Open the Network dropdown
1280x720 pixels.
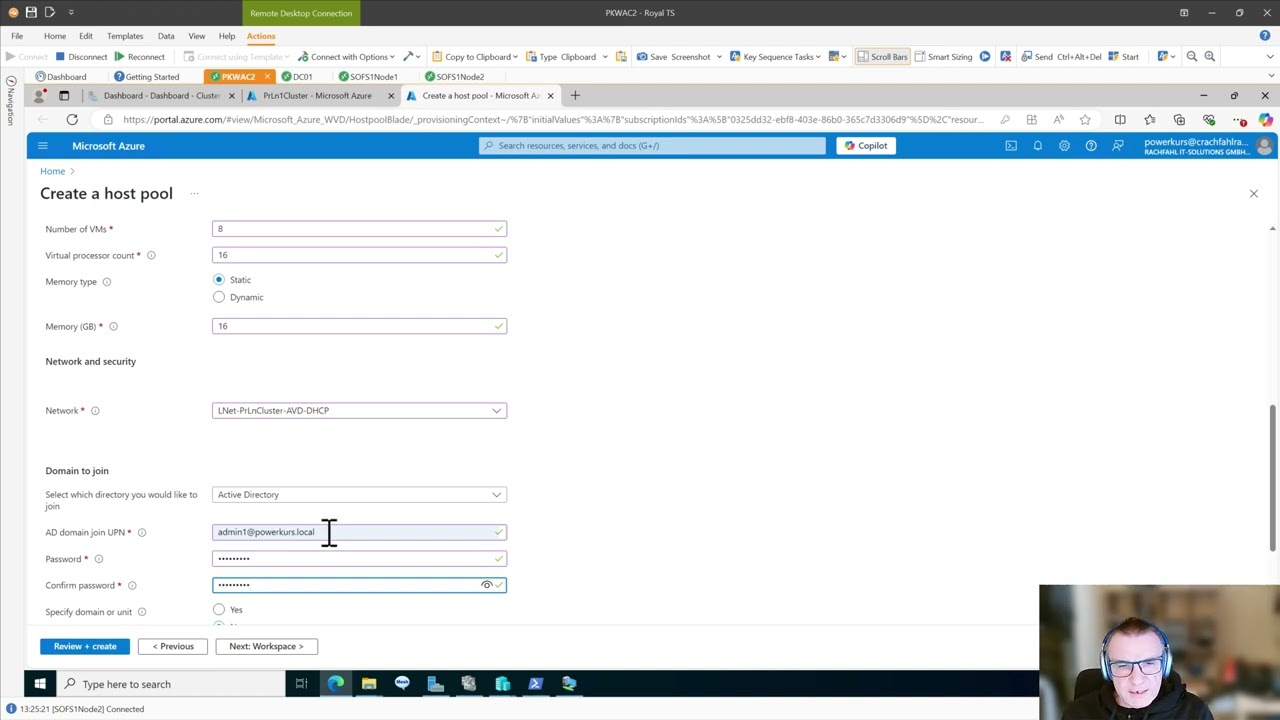[359, 410]
